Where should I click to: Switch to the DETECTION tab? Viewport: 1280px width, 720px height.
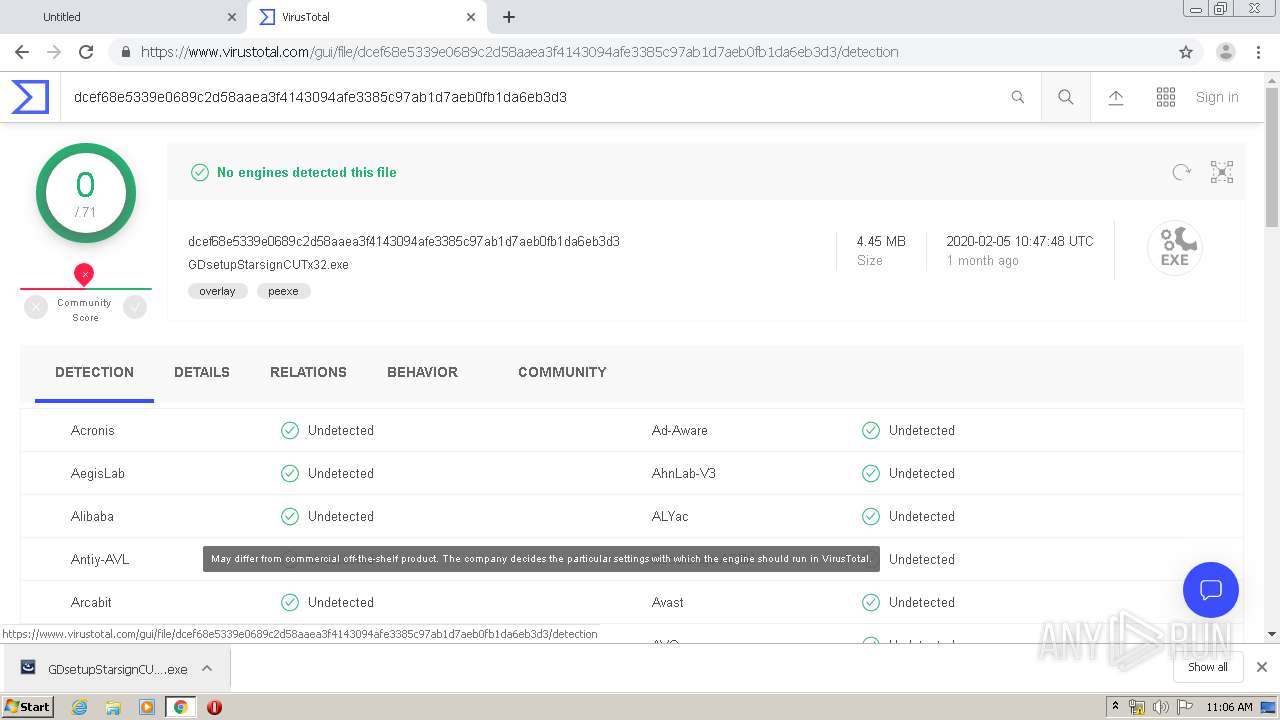point(94,372)
